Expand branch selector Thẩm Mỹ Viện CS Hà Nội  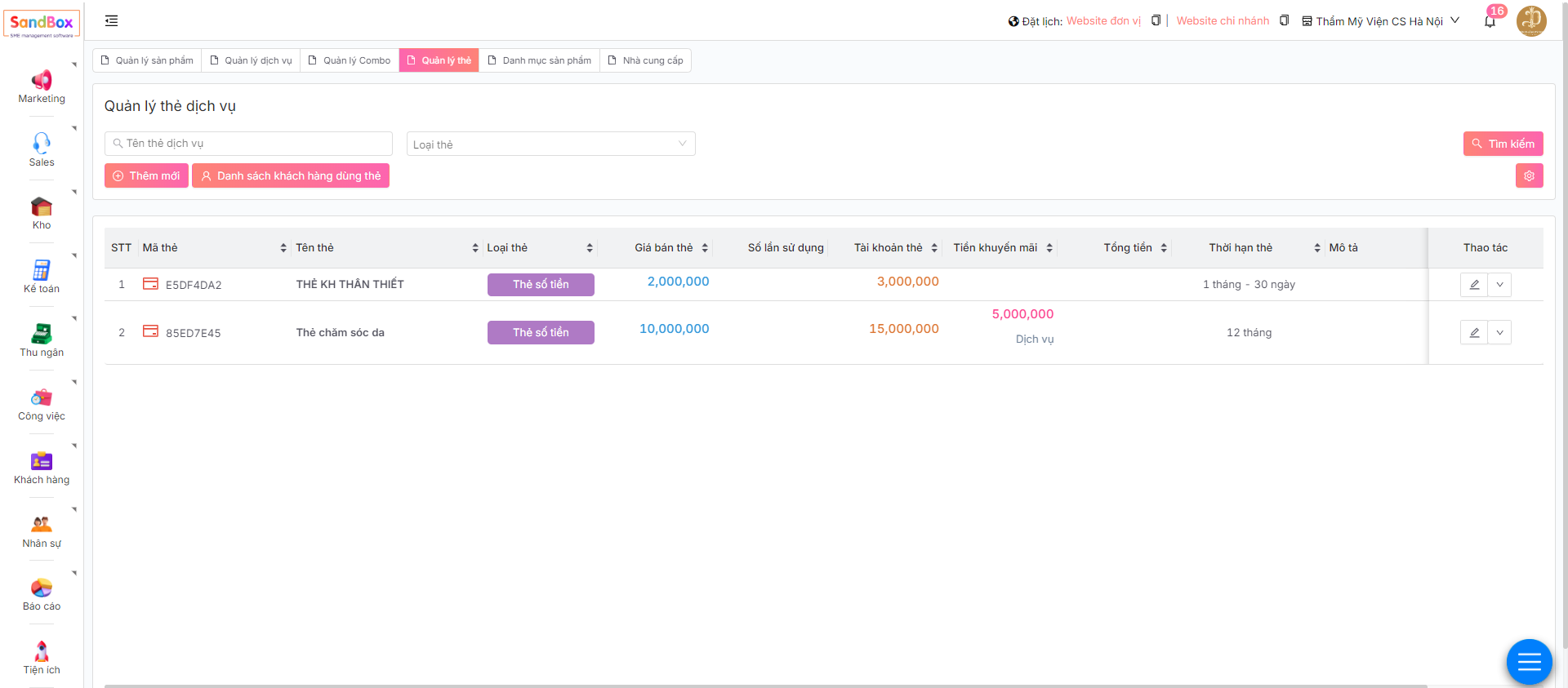(x=1380, y=21)
